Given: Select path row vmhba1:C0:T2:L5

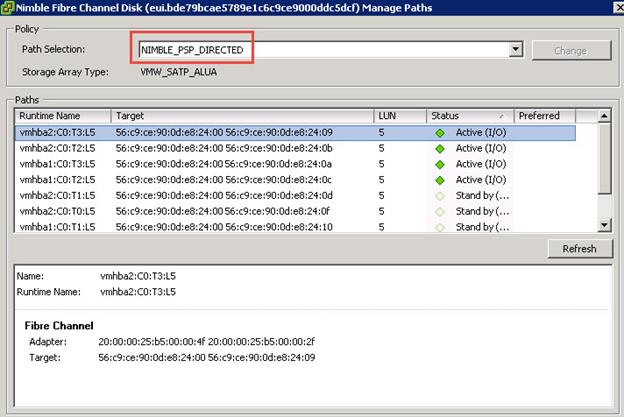Looking at the screenshot, I should click(x=295, y=180).
